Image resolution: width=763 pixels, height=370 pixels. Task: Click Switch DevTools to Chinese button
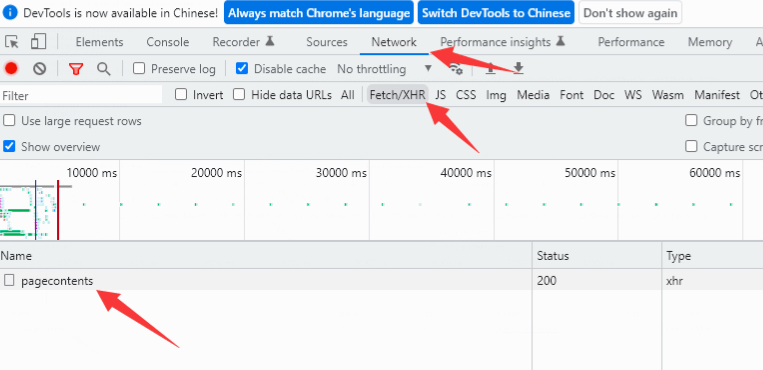(x=496, y=13)
